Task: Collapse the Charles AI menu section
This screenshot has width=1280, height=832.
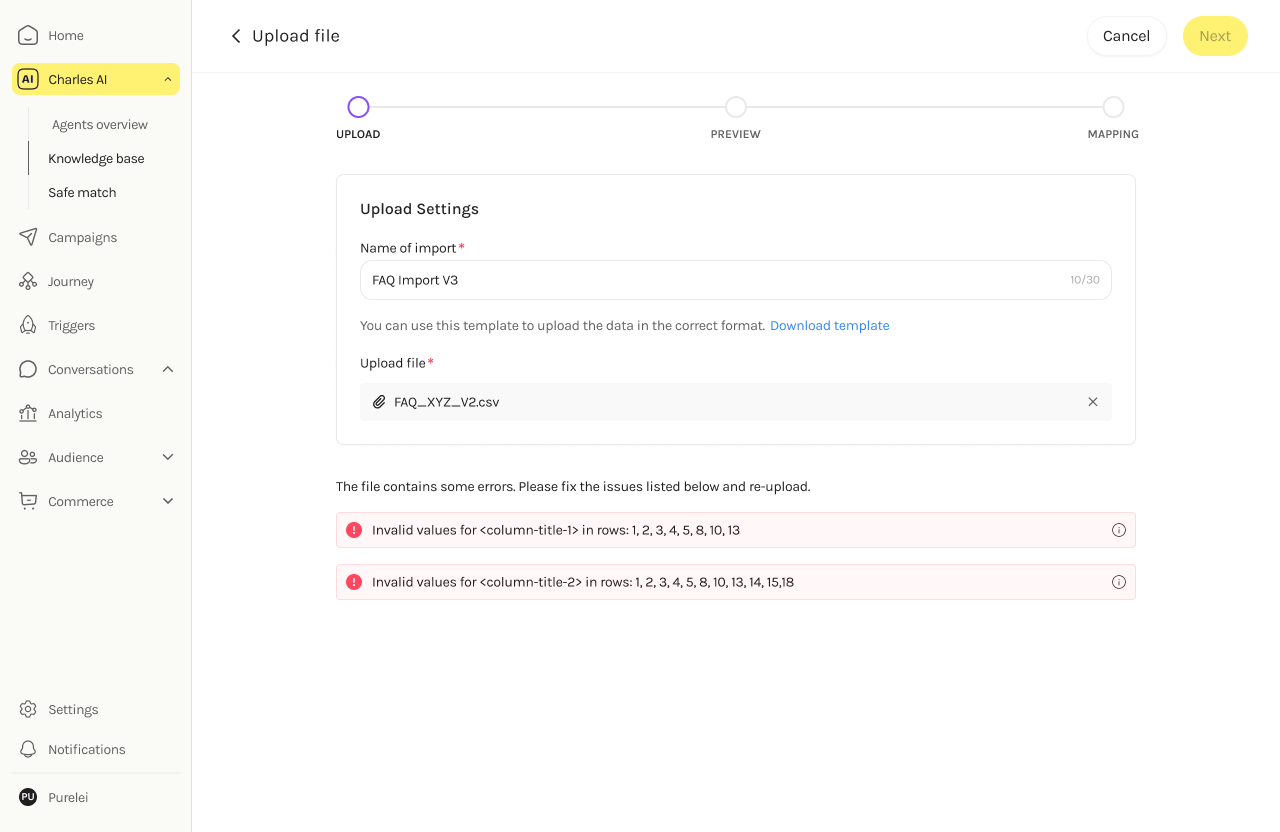Action: [x=167, y=80]
